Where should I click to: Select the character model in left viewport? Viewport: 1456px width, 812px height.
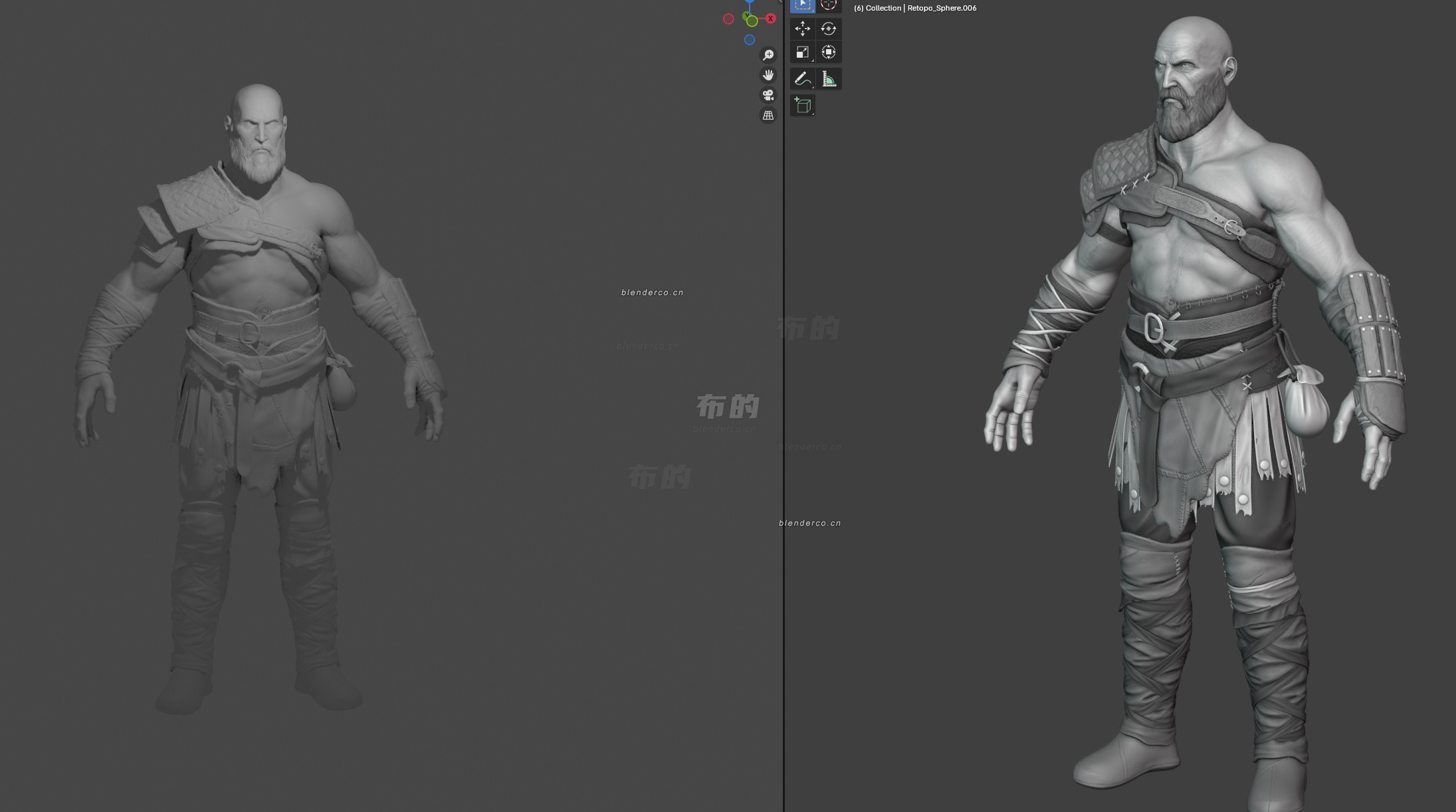coord(259,399)
